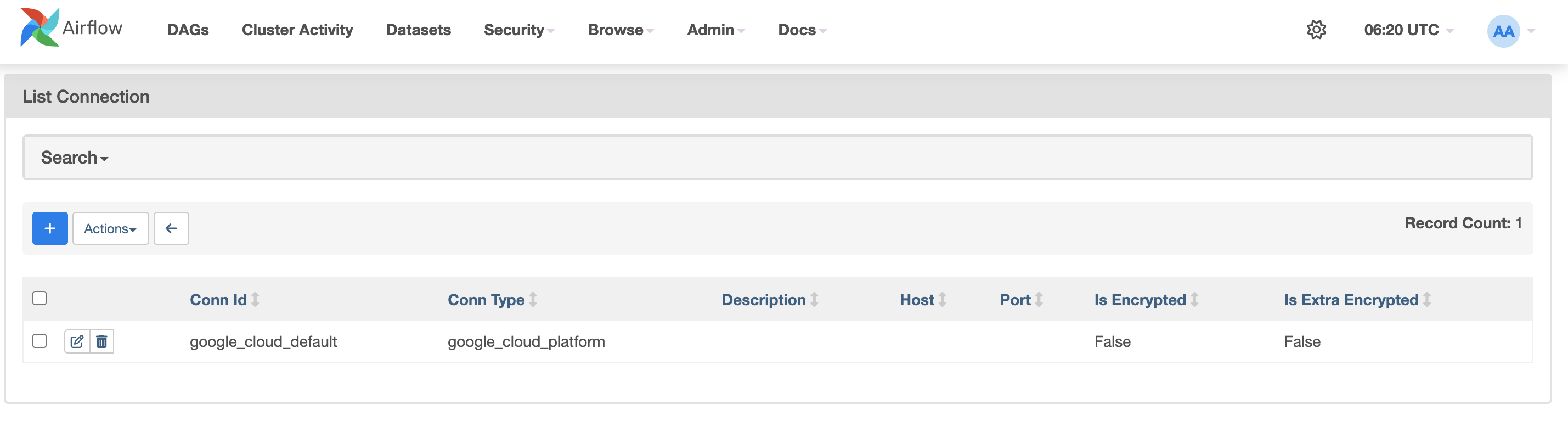Screen dimensions: 1568x426
Task: Edit the google_cloud_default connection
Action: [x=77, y=342]
